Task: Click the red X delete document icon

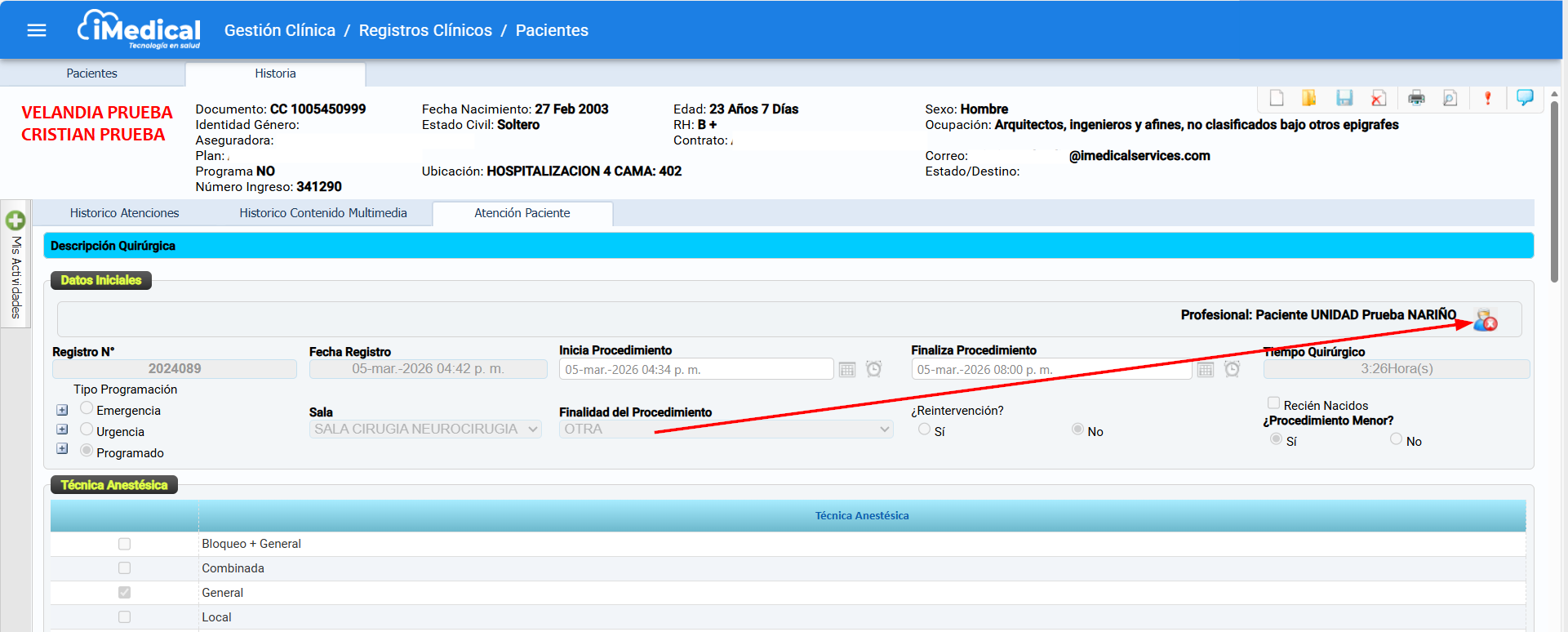Action: (x=1379, y=98)
